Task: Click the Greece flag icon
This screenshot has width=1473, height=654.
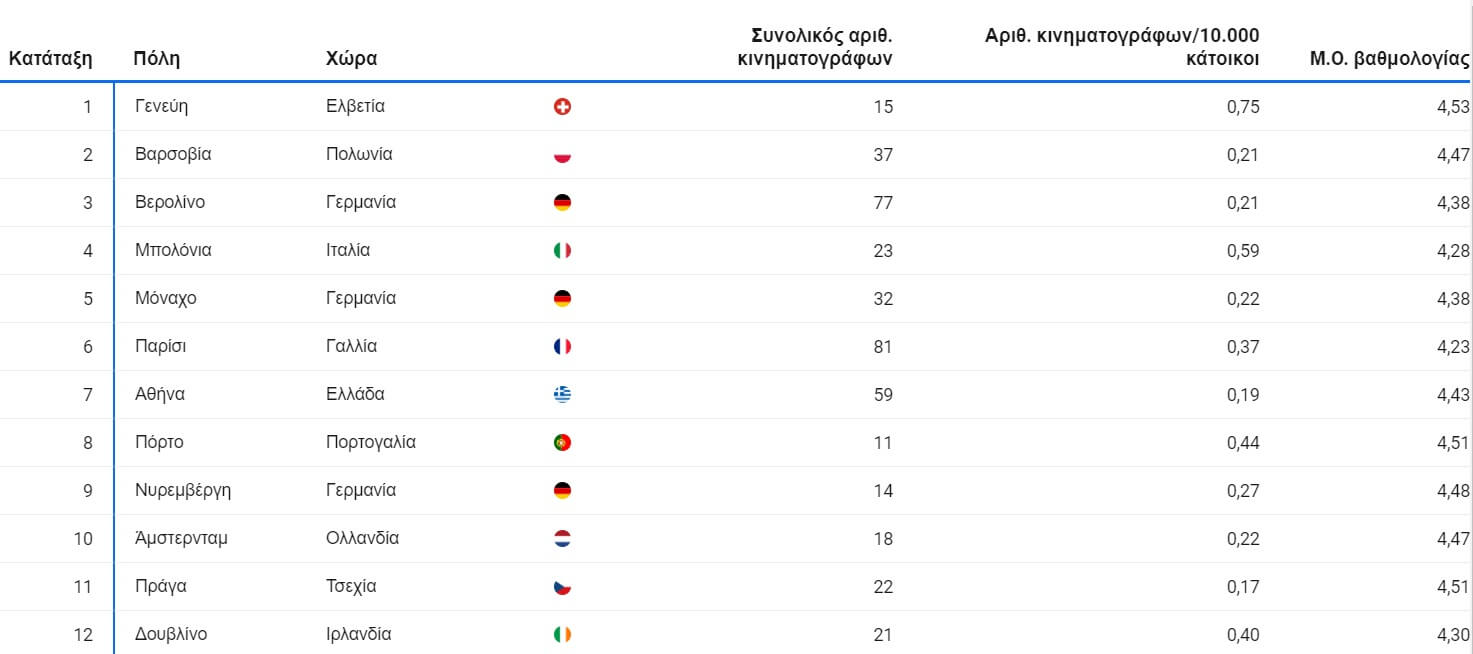Action: 562,395
